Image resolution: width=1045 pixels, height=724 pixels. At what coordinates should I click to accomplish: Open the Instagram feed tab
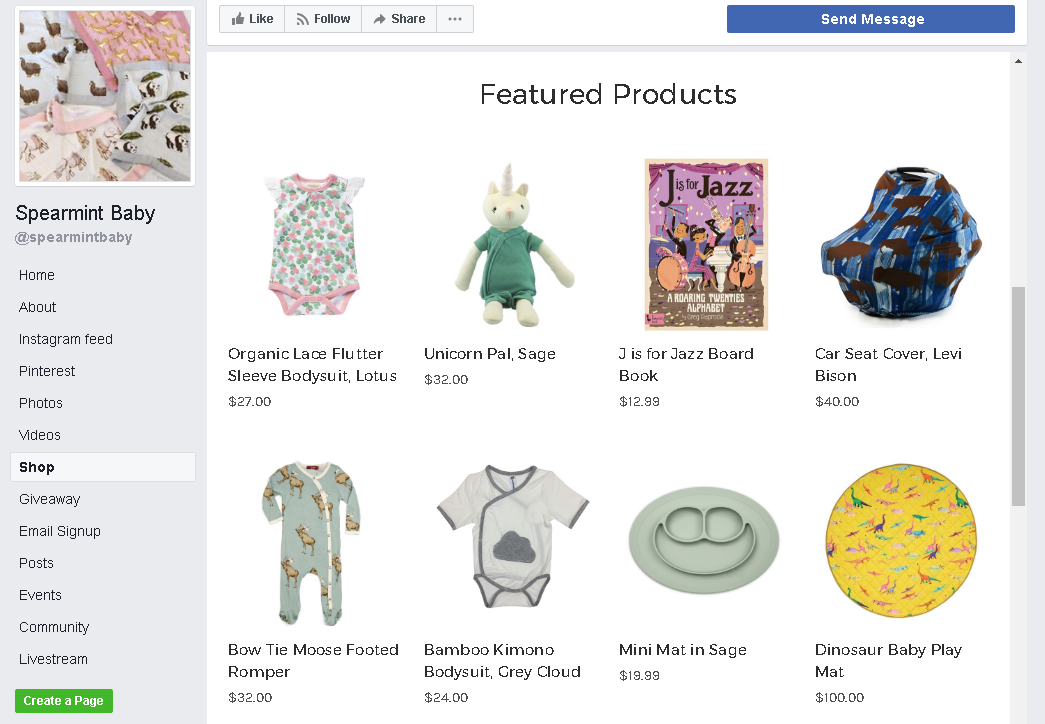tap(65, 339)
